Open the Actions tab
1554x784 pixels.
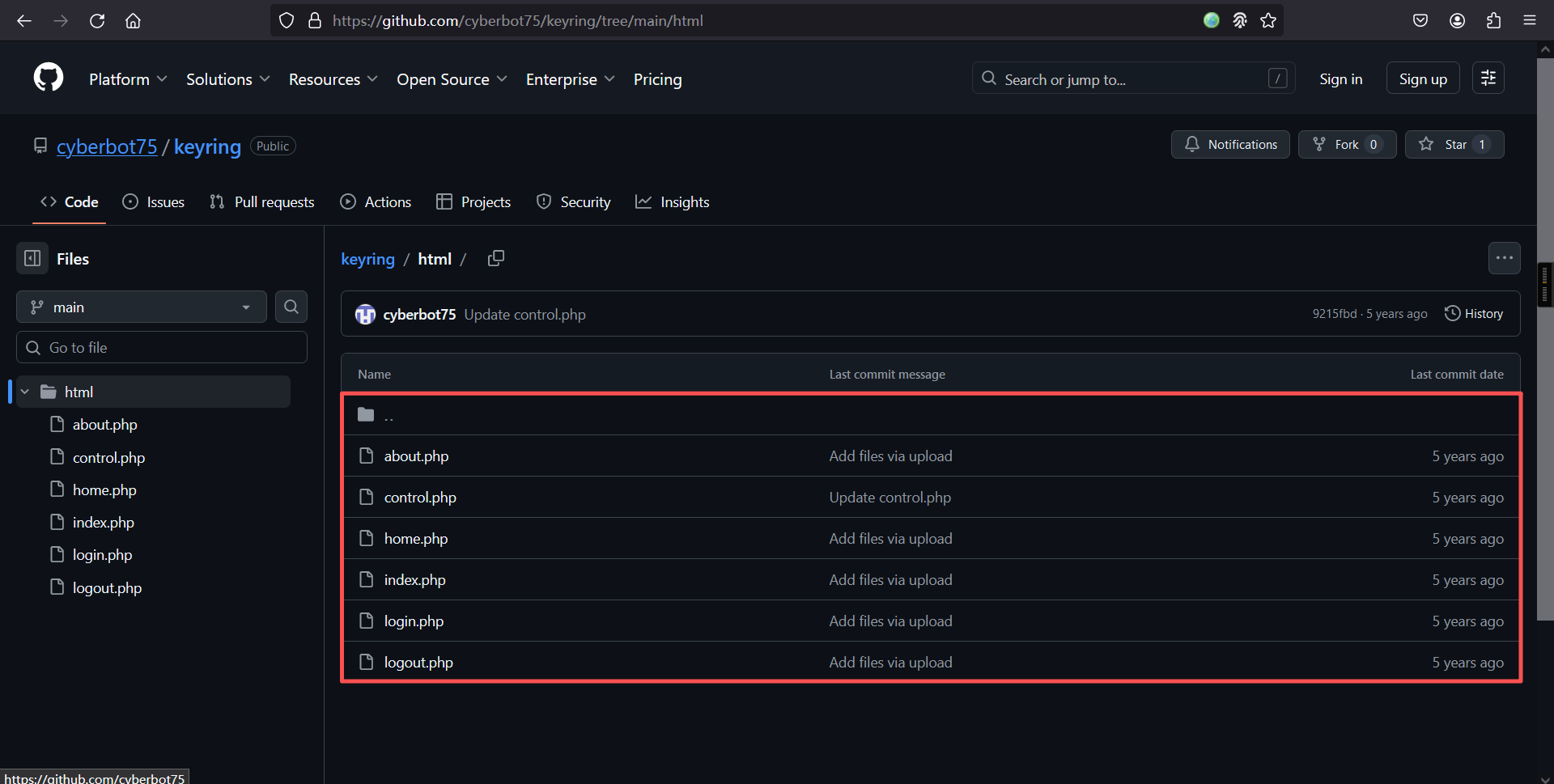(x=376, y=202)
